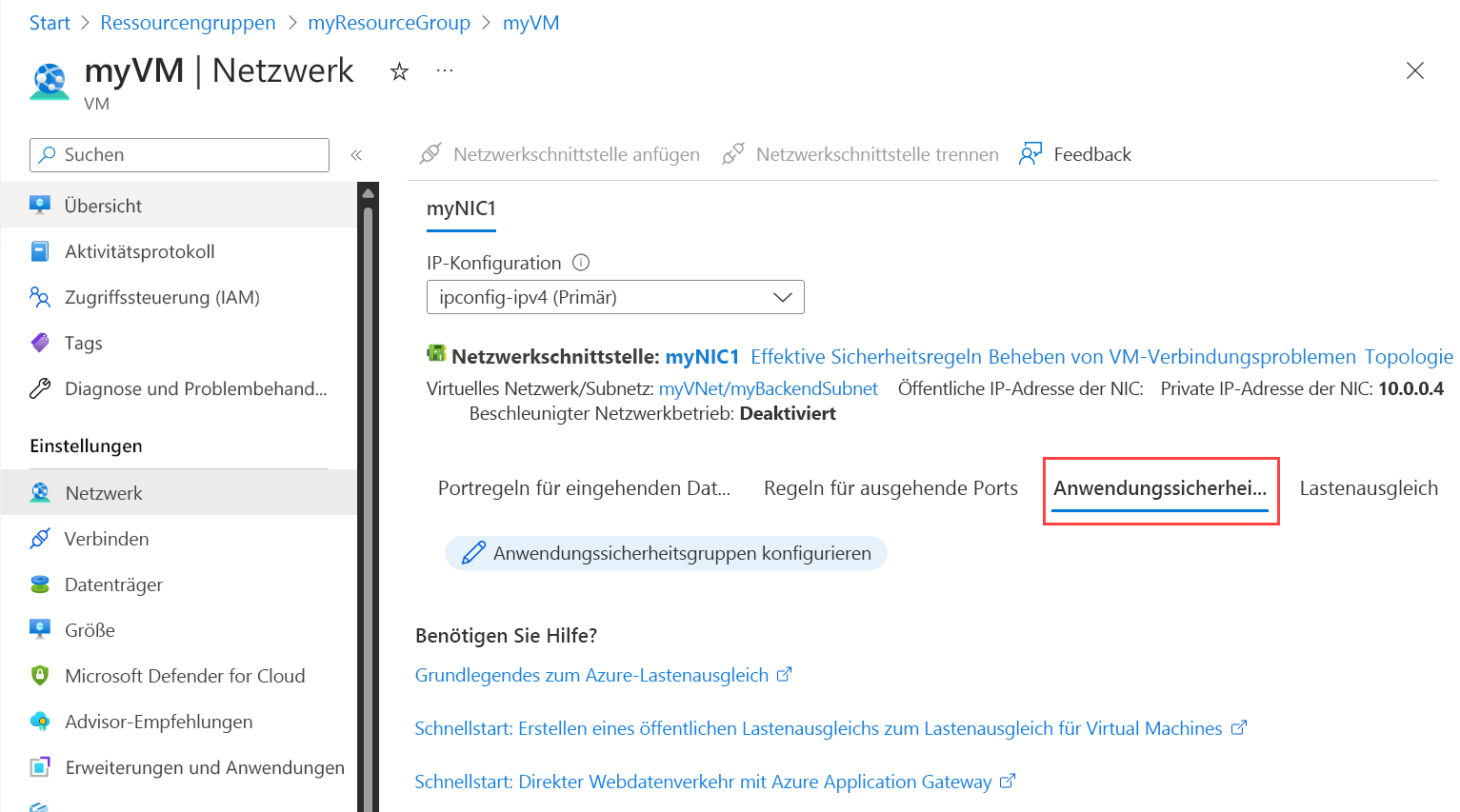Open the ellipsis menu beside the star

444,70
